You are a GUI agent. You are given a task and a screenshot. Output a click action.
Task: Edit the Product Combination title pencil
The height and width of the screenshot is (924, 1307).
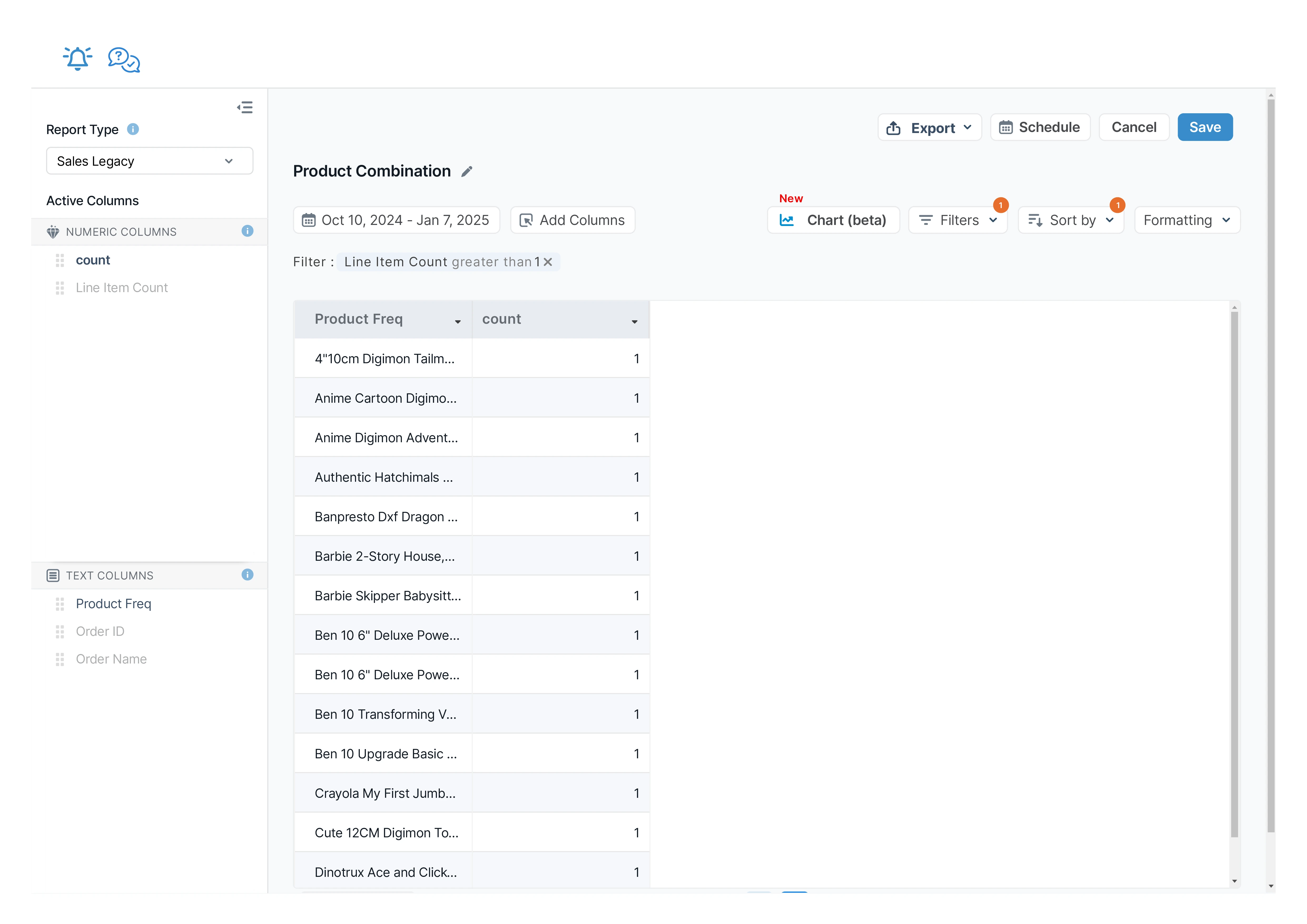pos(467,171)
